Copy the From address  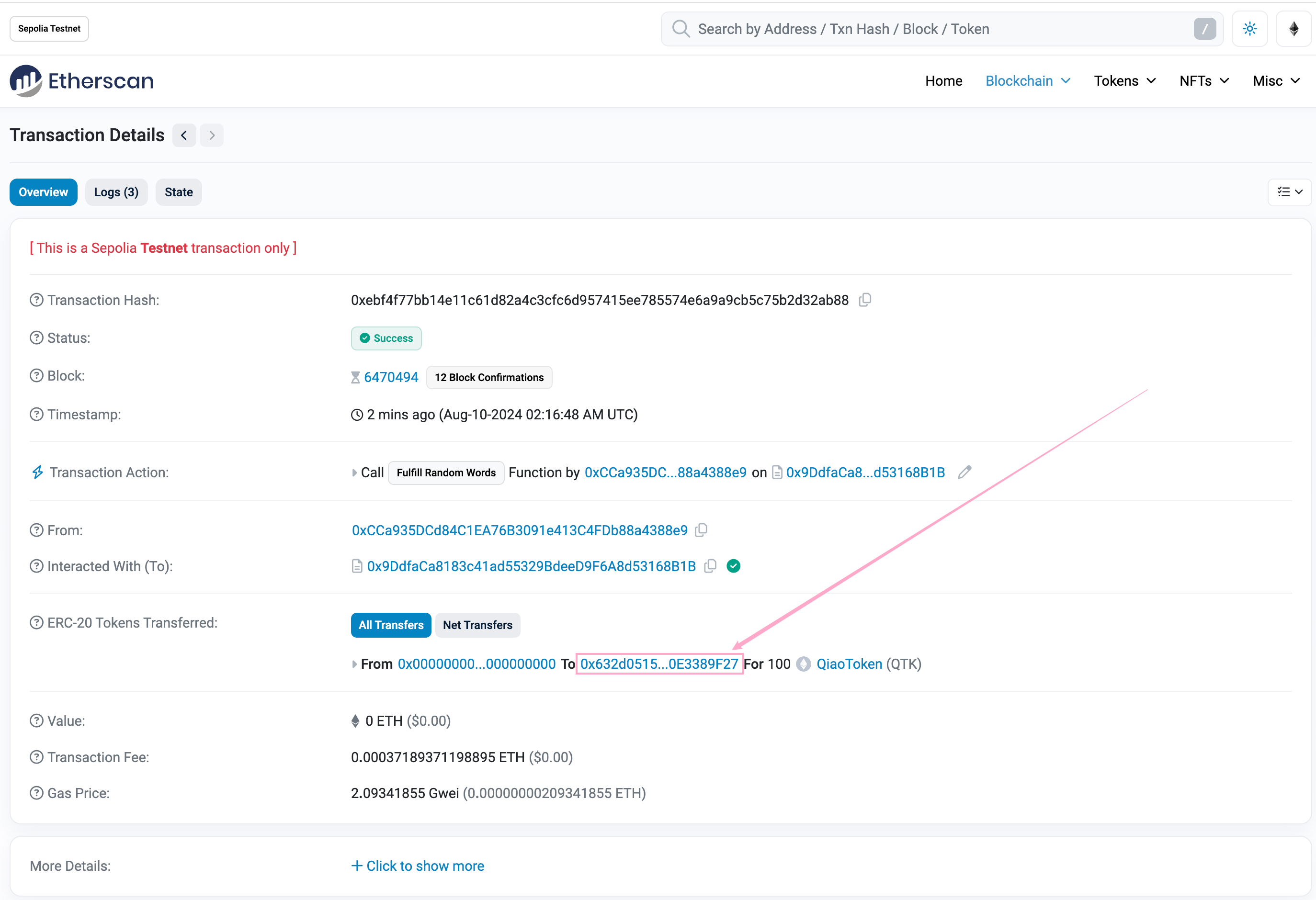(x=701, y=530)
